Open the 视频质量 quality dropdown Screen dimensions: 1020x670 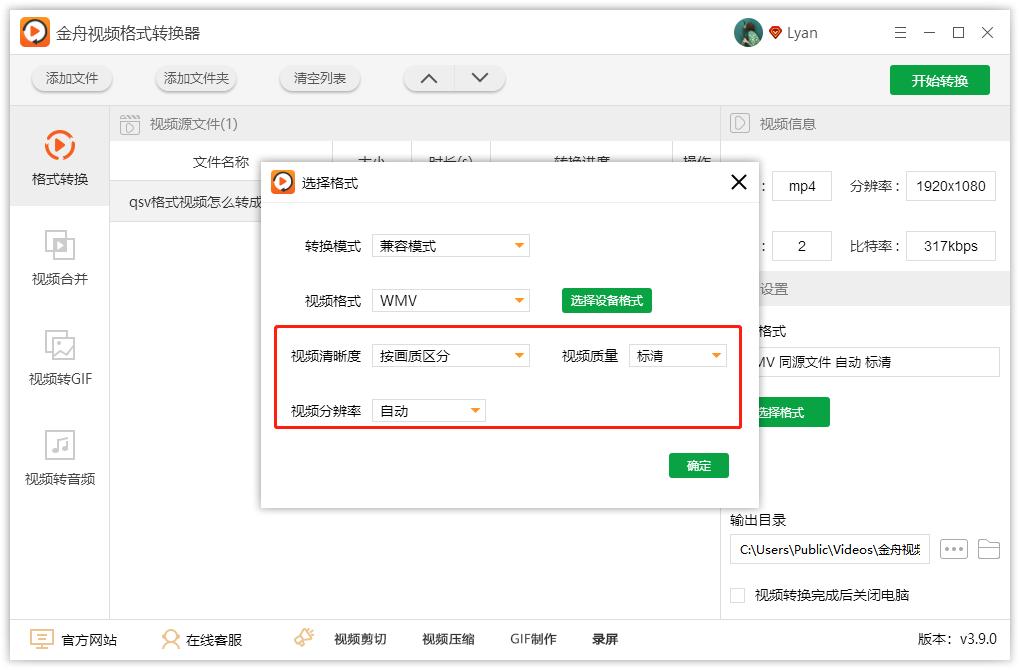[677, 355]
